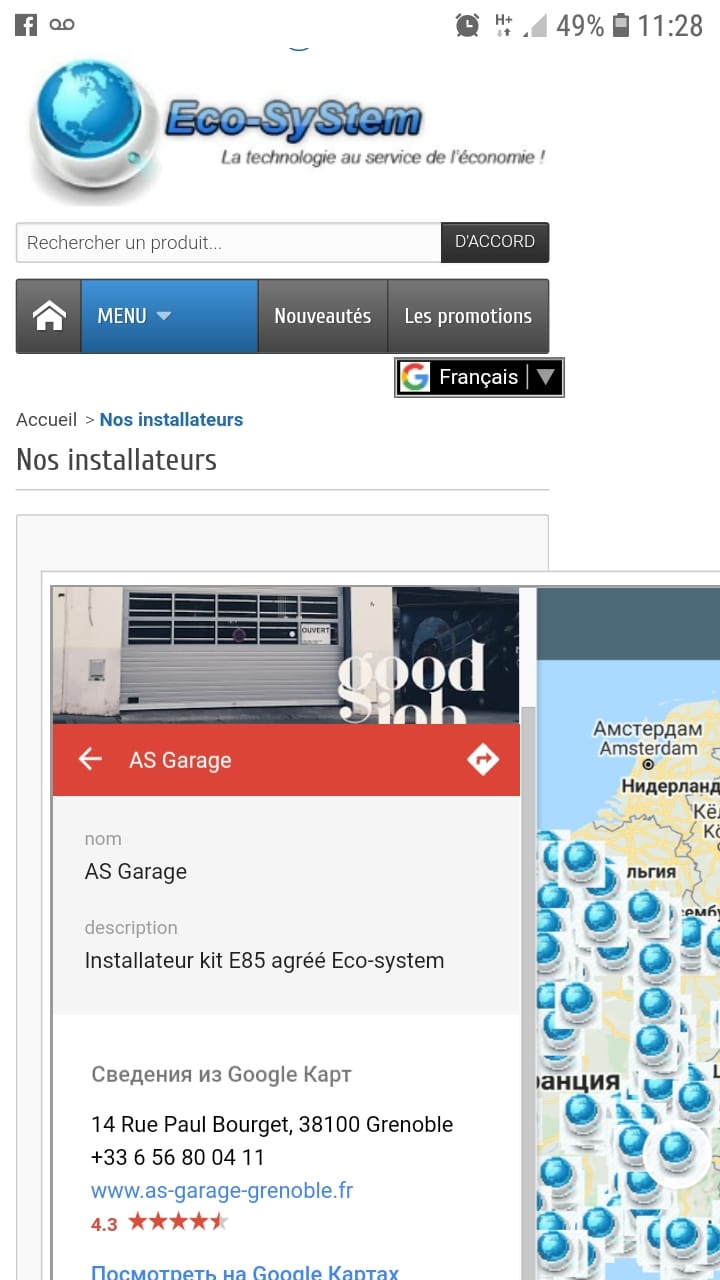
Task: Tap the 4.3 star rating
Action: pyautogui.click(x=160, y=1222)
